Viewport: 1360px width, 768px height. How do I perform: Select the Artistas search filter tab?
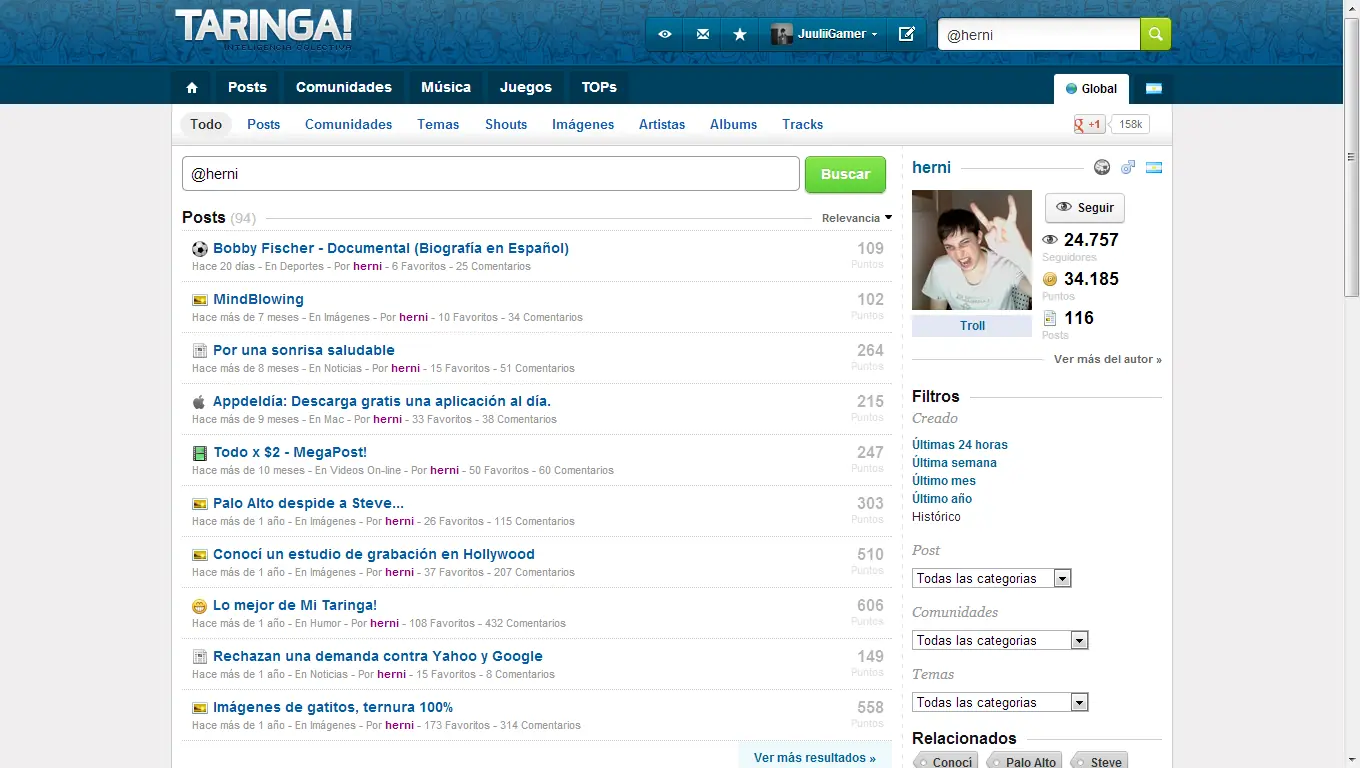pyautogui.click(x=662, y=124)
